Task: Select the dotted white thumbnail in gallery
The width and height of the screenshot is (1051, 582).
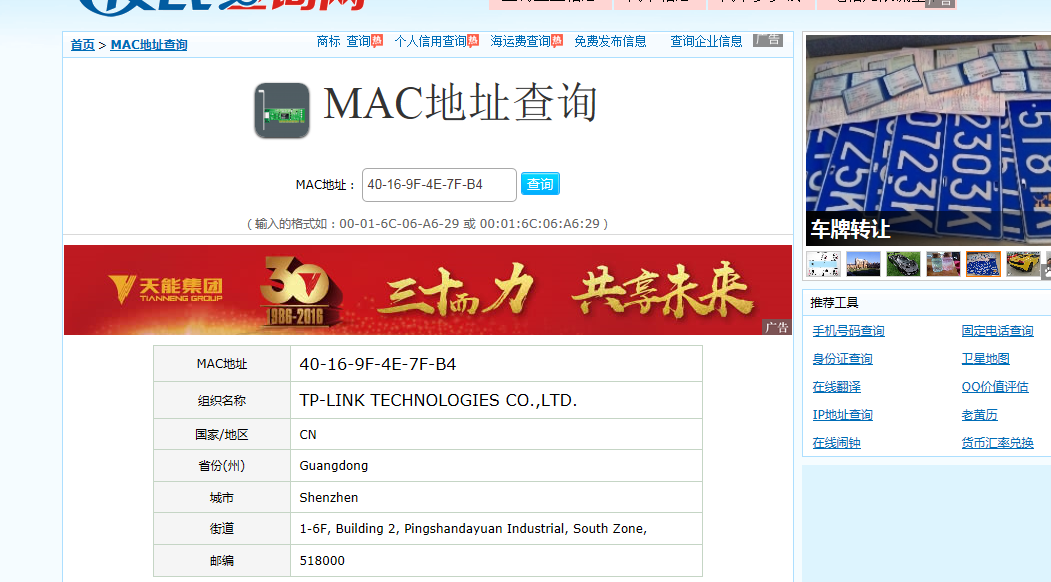Action: (x=823, y=264)
